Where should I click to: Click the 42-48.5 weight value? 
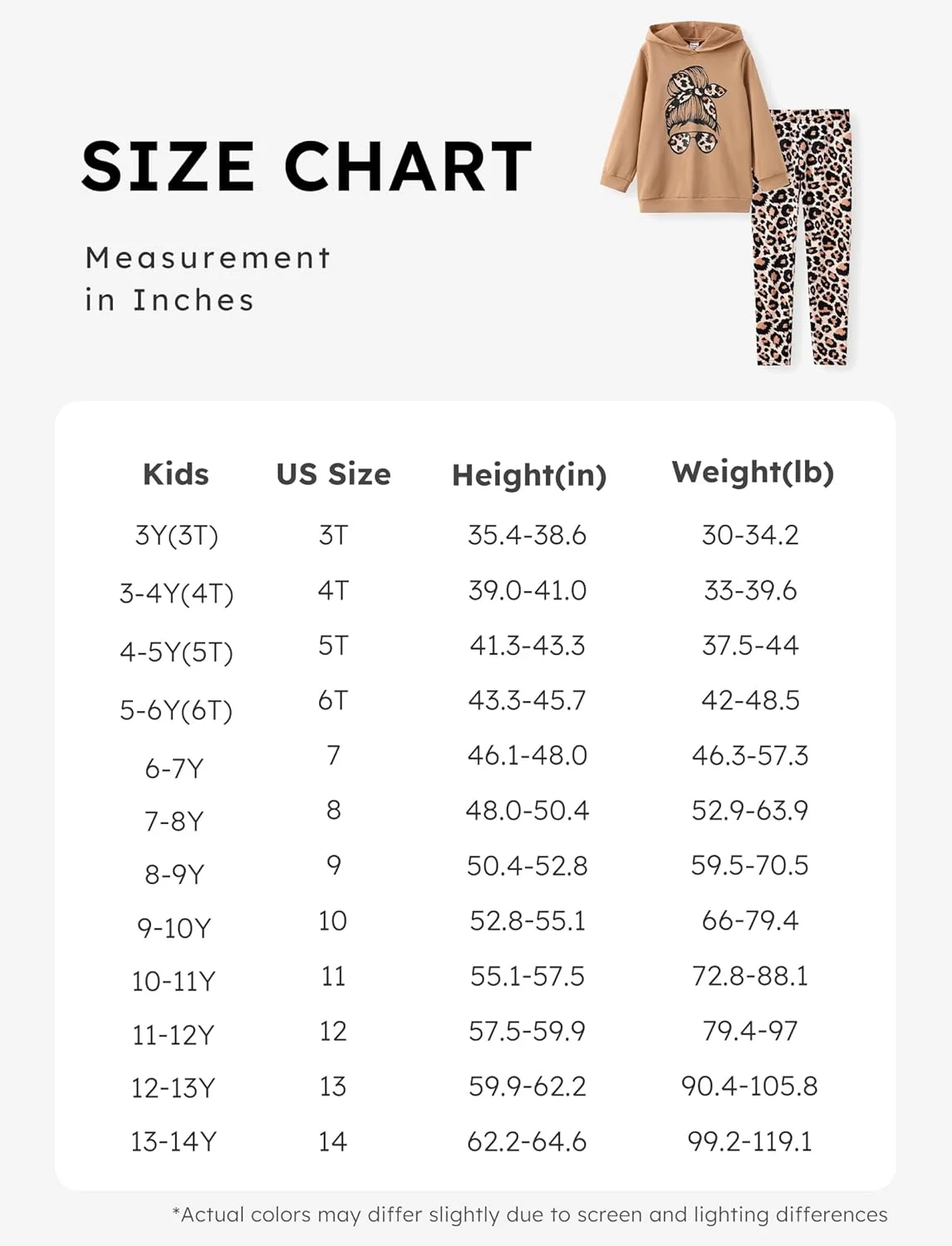coord(750,700)
